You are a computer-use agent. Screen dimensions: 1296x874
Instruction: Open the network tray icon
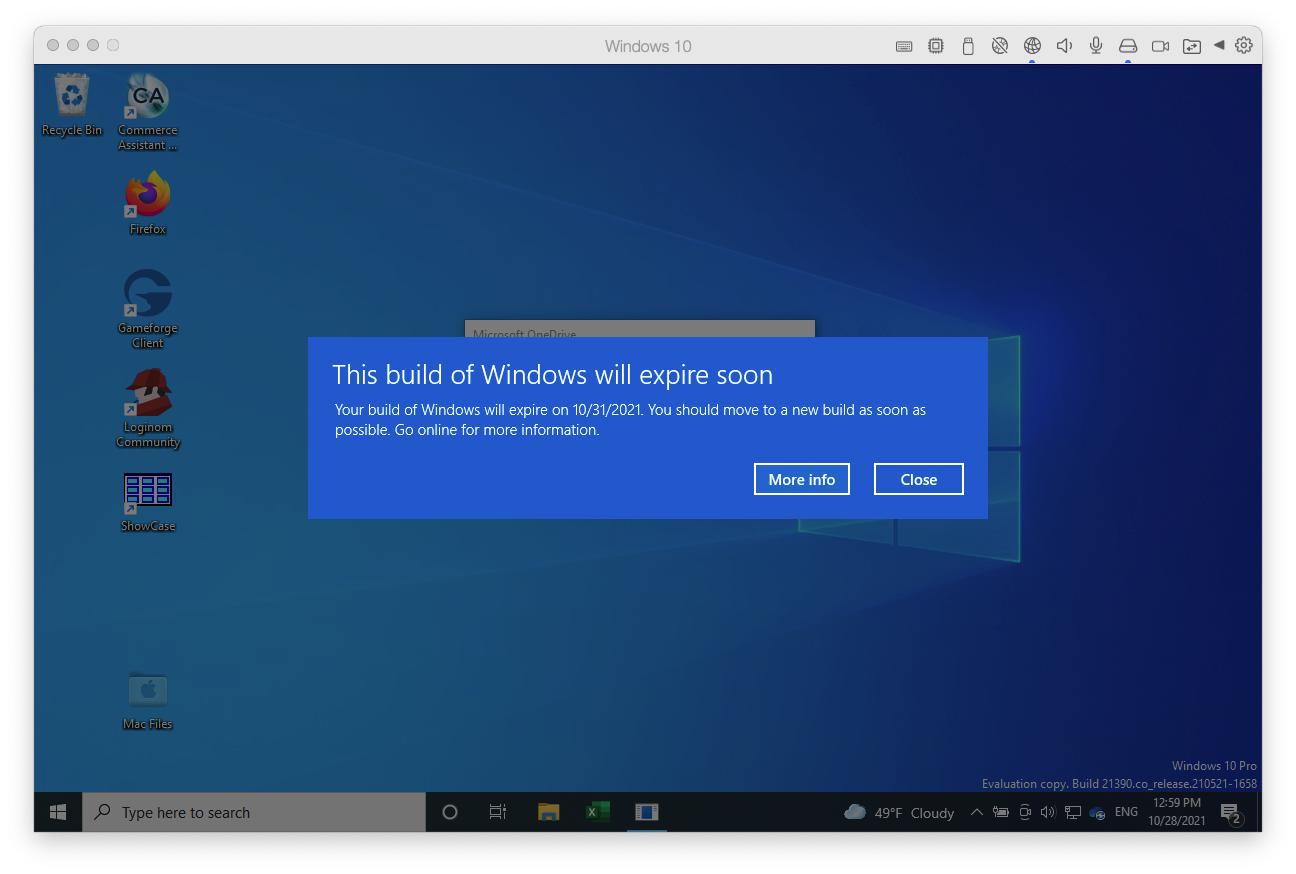1073,812
